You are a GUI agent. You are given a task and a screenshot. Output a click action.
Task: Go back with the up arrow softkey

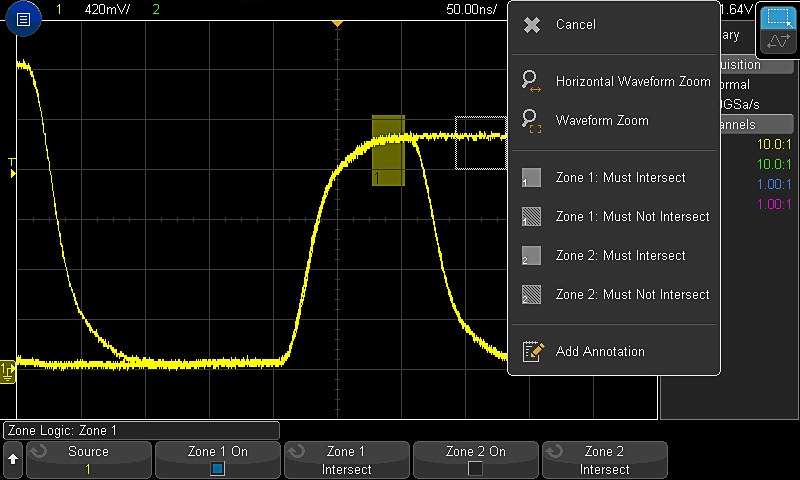13,459
